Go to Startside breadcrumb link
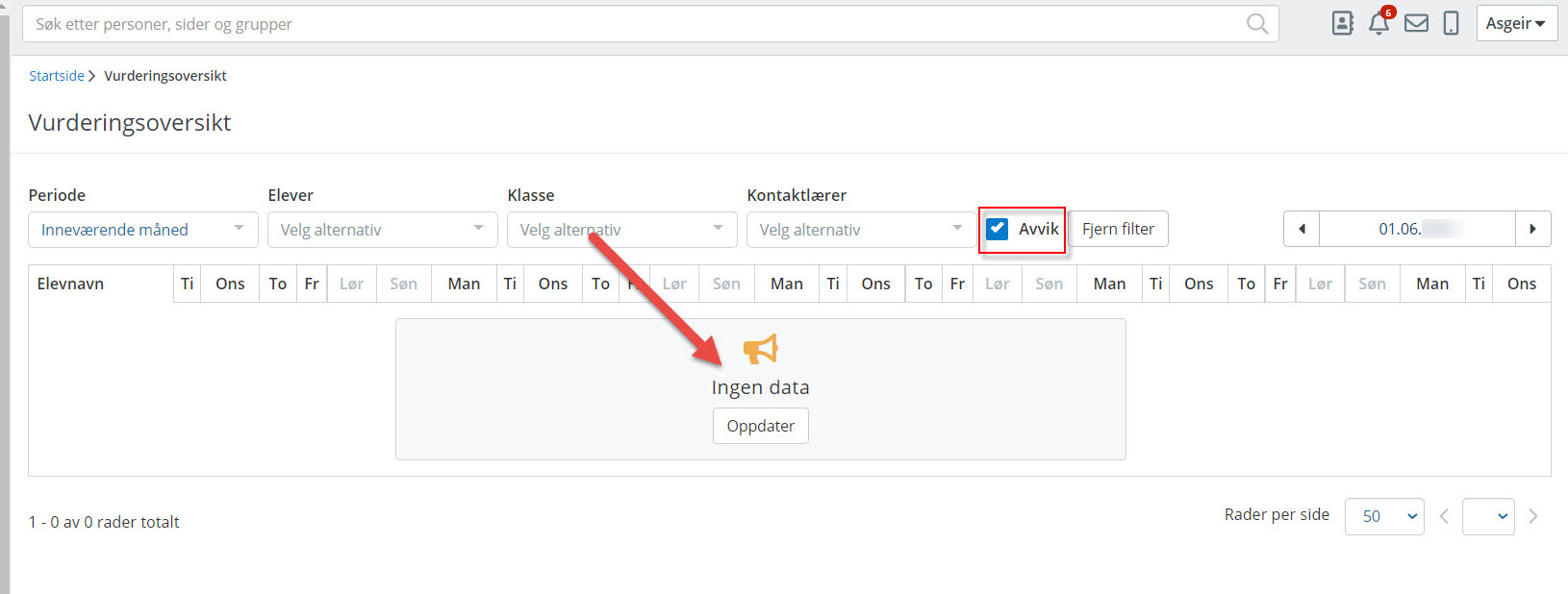 click(x=57, y=76)
